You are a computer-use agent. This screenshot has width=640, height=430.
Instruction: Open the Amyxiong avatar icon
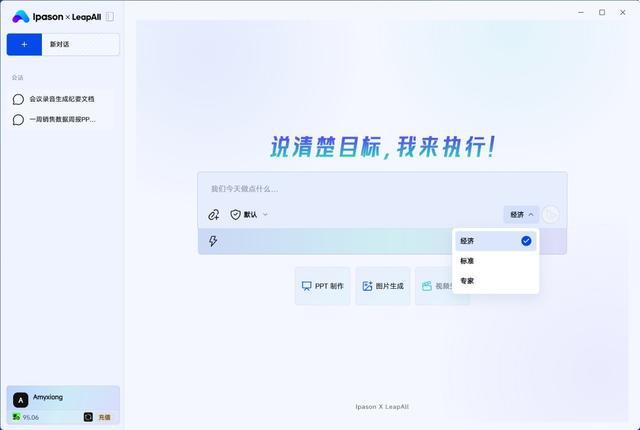(x=20, y=400)
